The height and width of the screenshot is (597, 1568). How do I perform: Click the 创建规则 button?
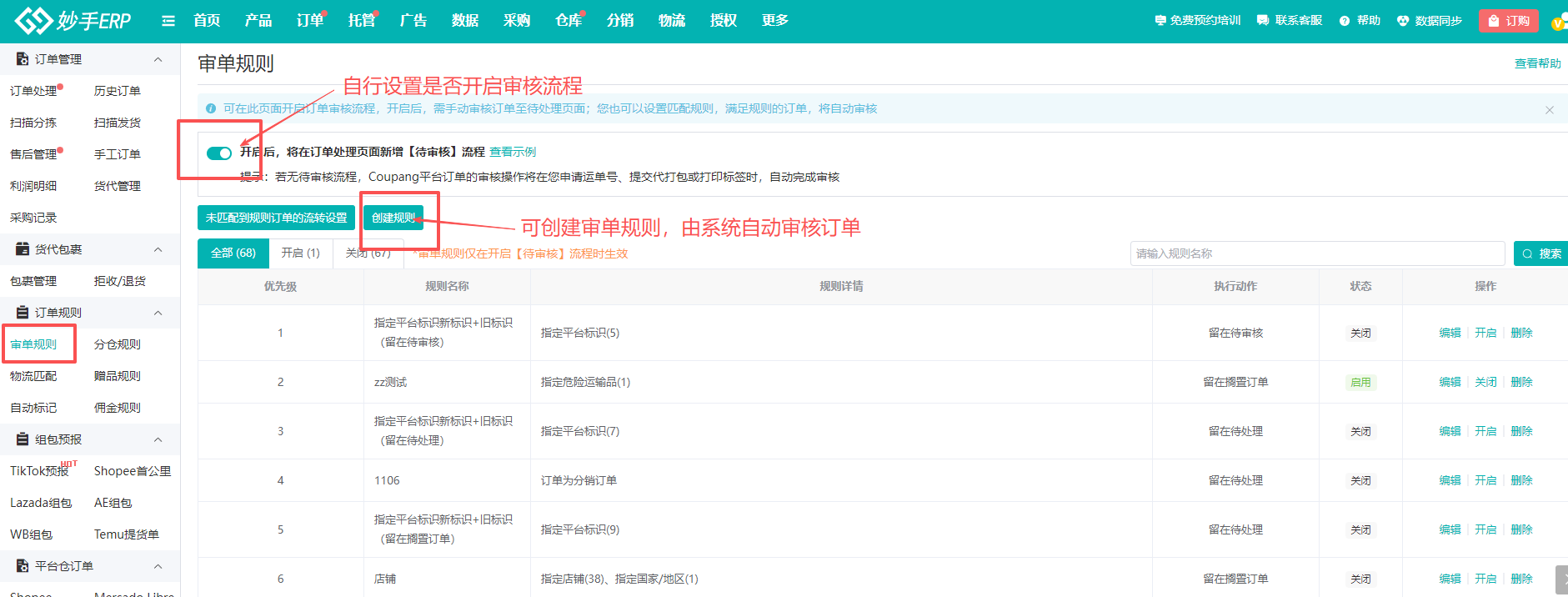(393, 218)
